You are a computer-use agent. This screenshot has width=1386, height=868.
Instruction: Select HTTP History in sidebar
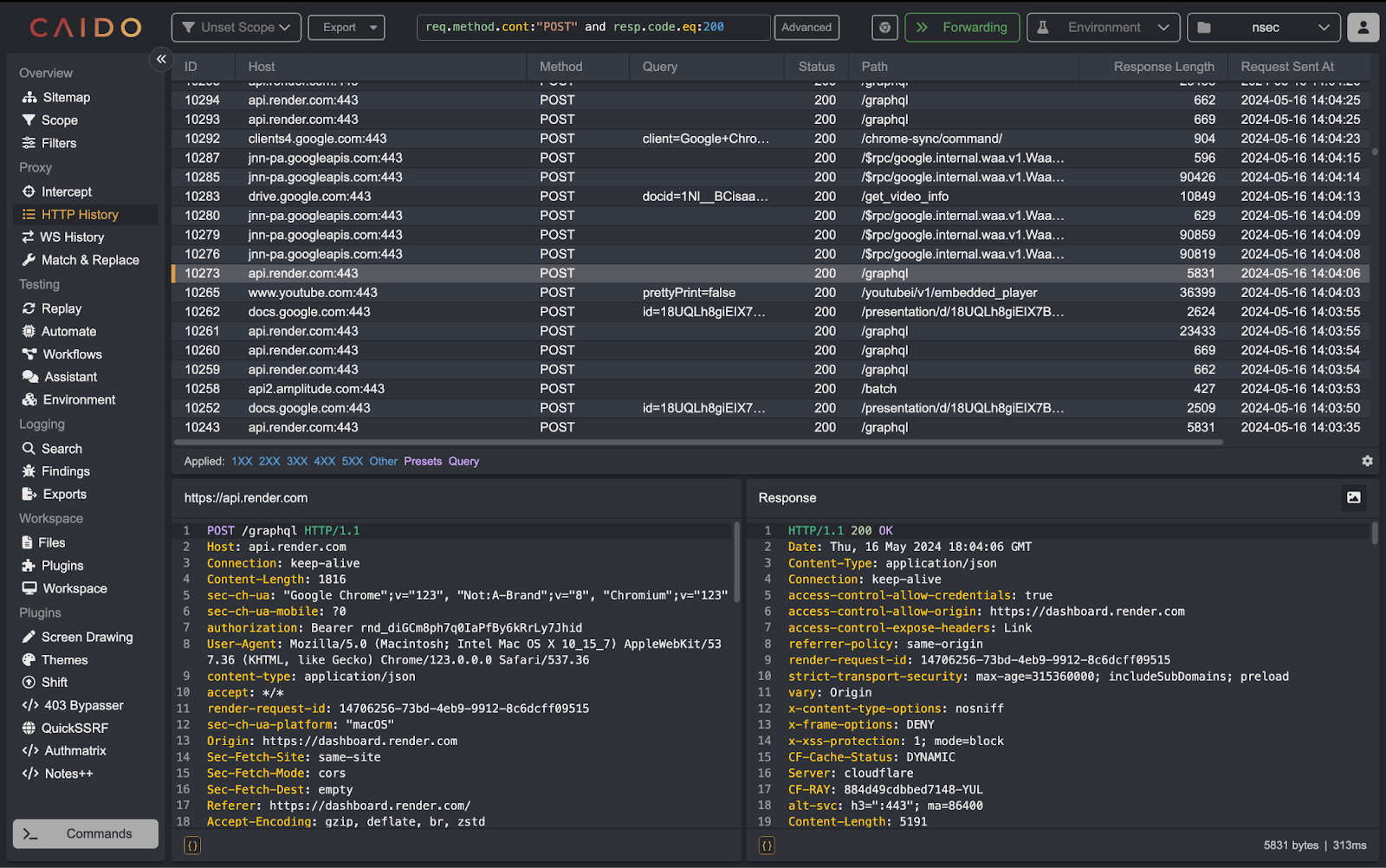coord(87,214)
